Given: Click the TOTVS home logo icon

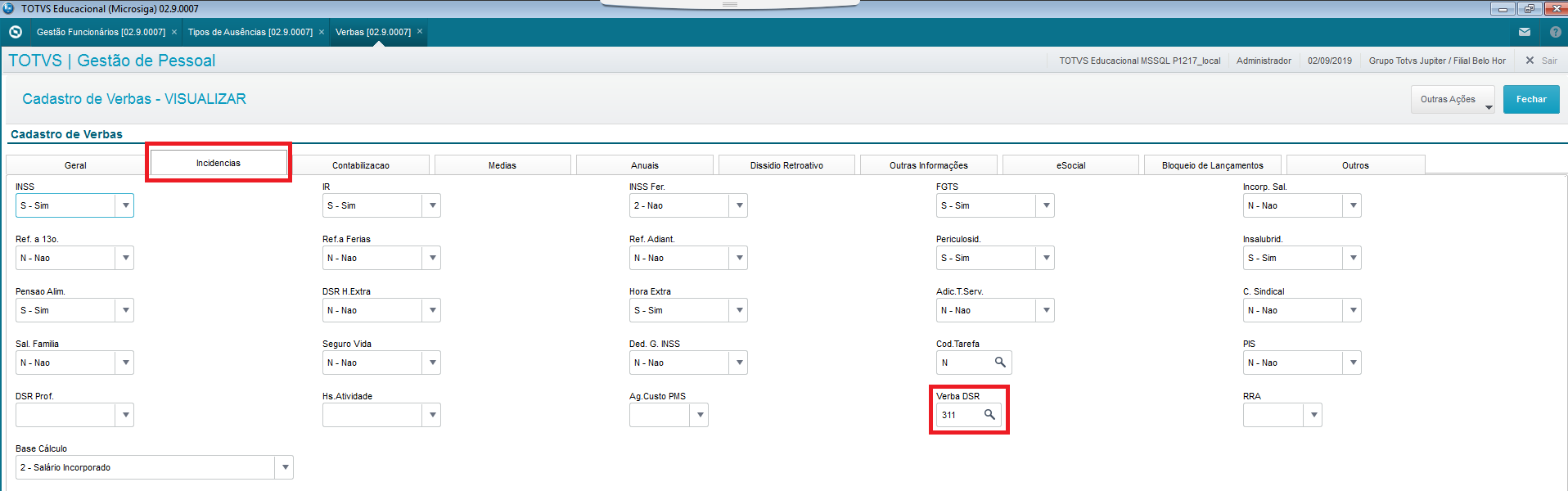Looking at the screenshot, I should (15, 32).
